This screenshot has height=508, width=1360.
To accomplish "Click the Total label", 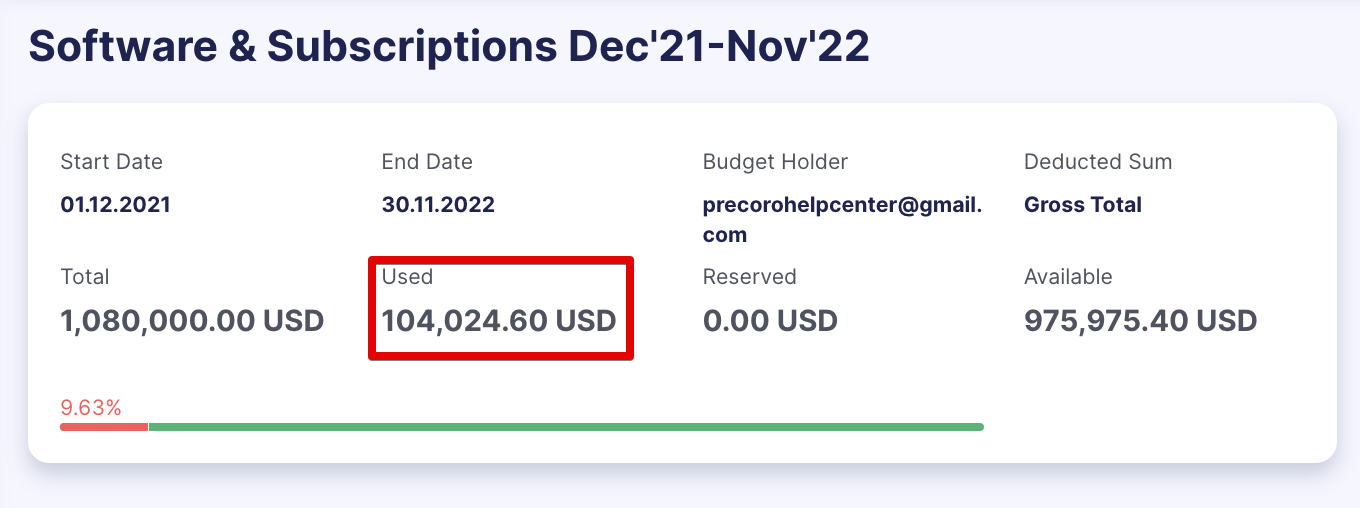I will (x=84, y=277).
